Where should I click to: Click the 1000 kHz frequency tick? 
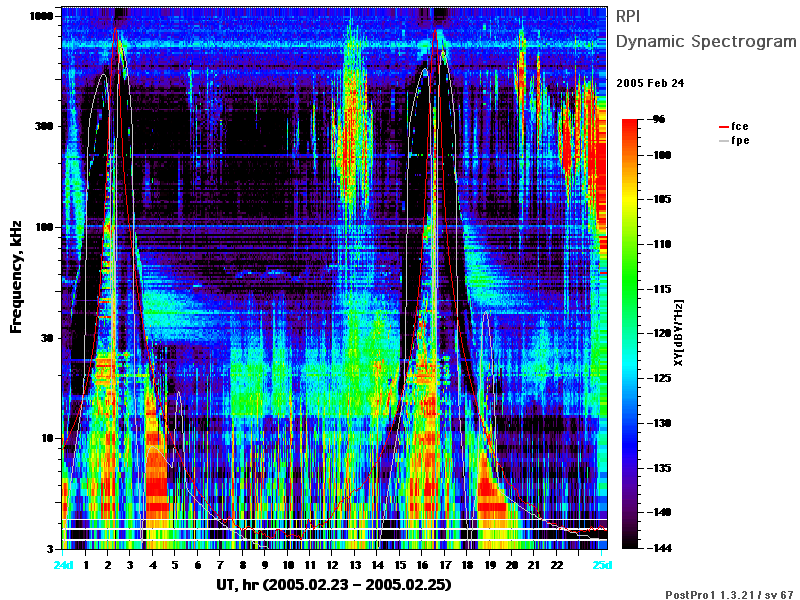tap(41, 16)
